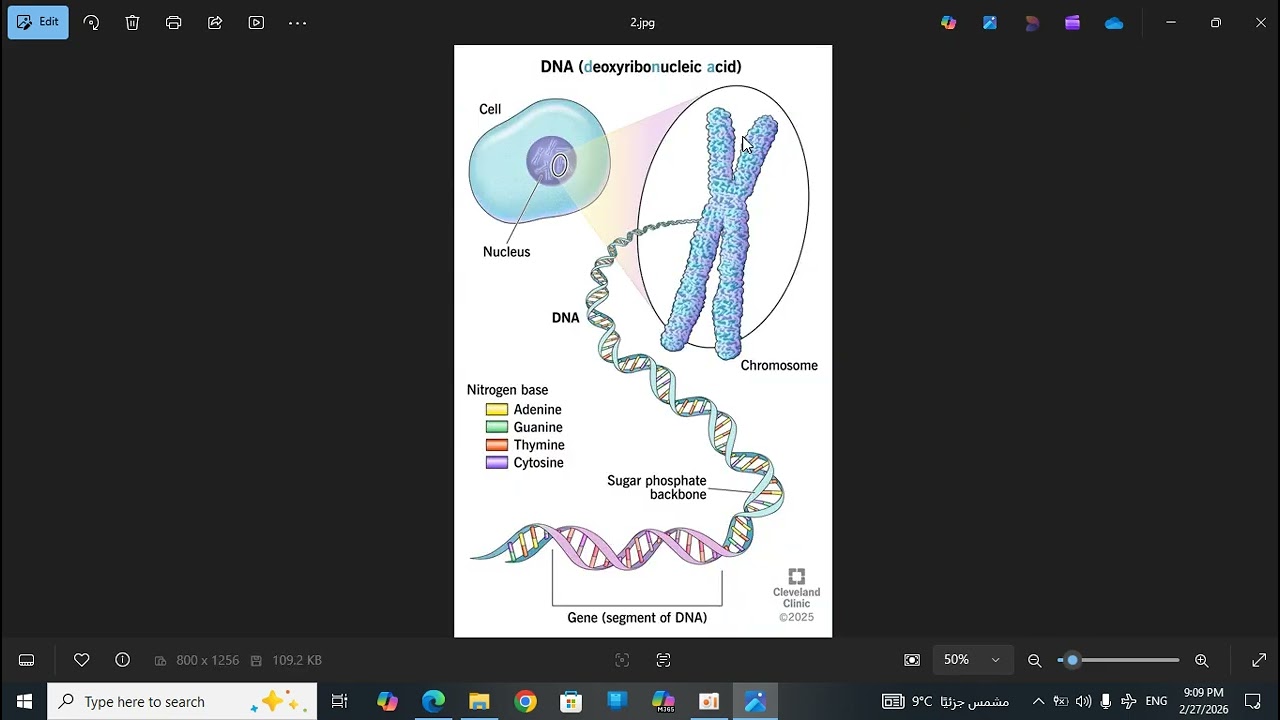Switch to the Photos app taskbar icon
Image resolution: width=1280 pixels, height=720 pixels.
coord(755,701)
